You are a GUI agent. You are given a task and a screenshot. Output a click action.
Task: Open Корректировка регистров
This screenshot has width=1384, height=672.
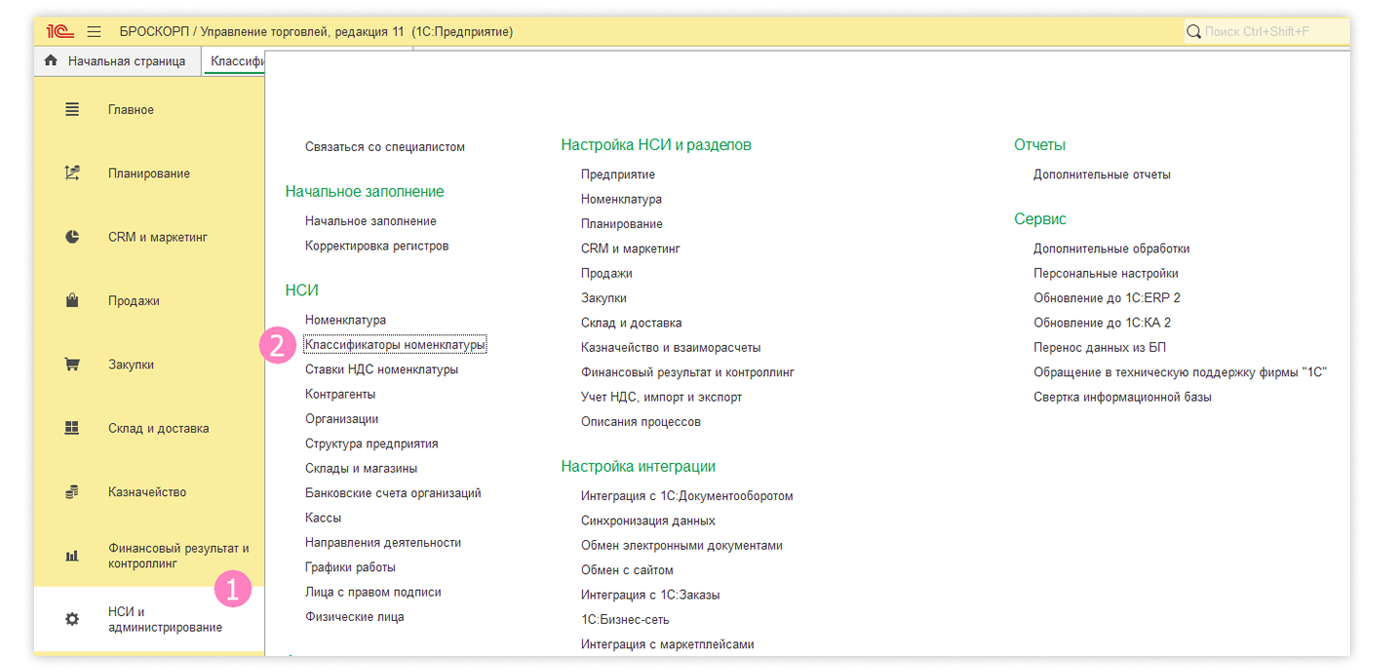(377, 246)
